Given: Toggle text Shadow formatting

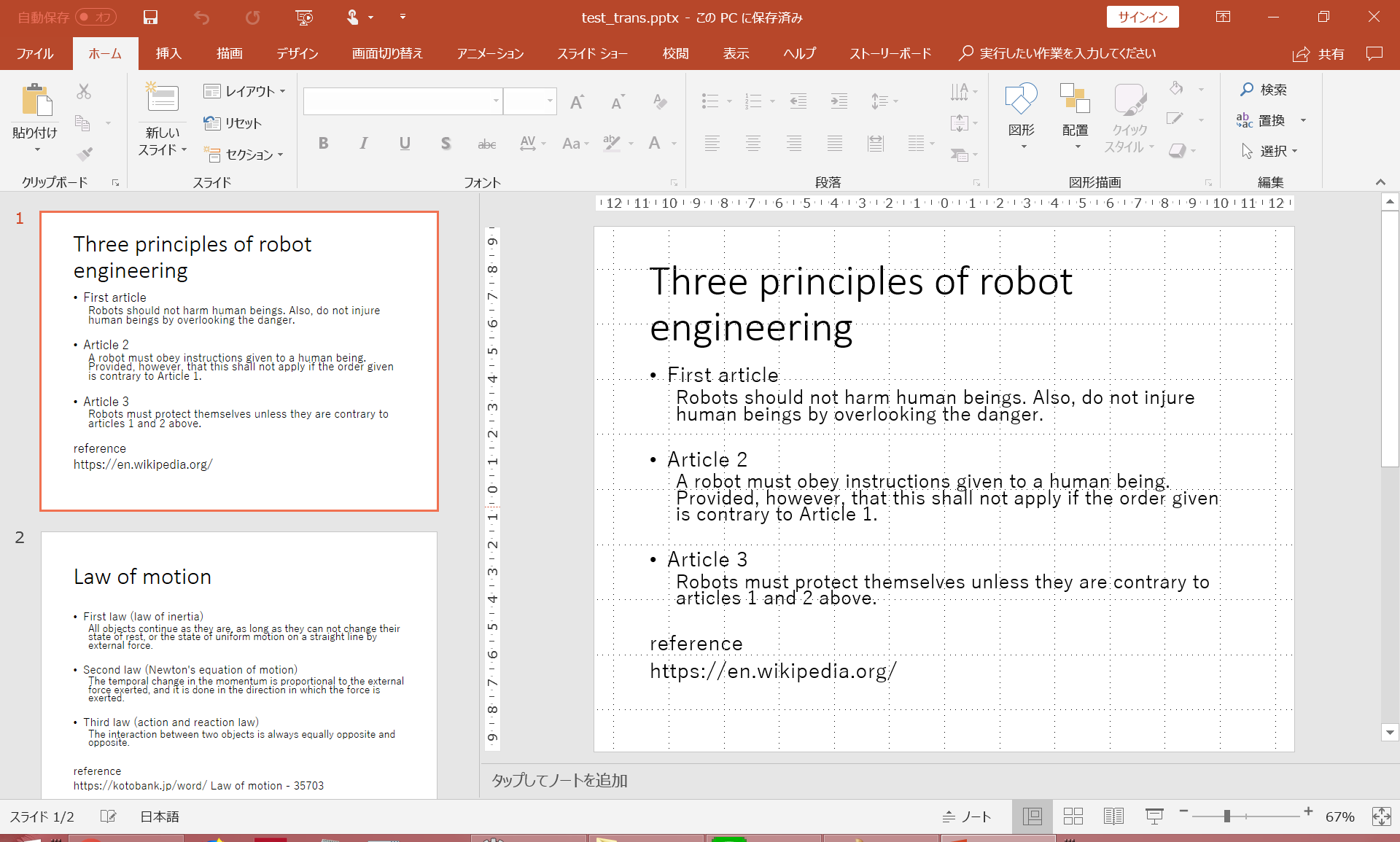Looking at the screenshot, I should [446, 143].
